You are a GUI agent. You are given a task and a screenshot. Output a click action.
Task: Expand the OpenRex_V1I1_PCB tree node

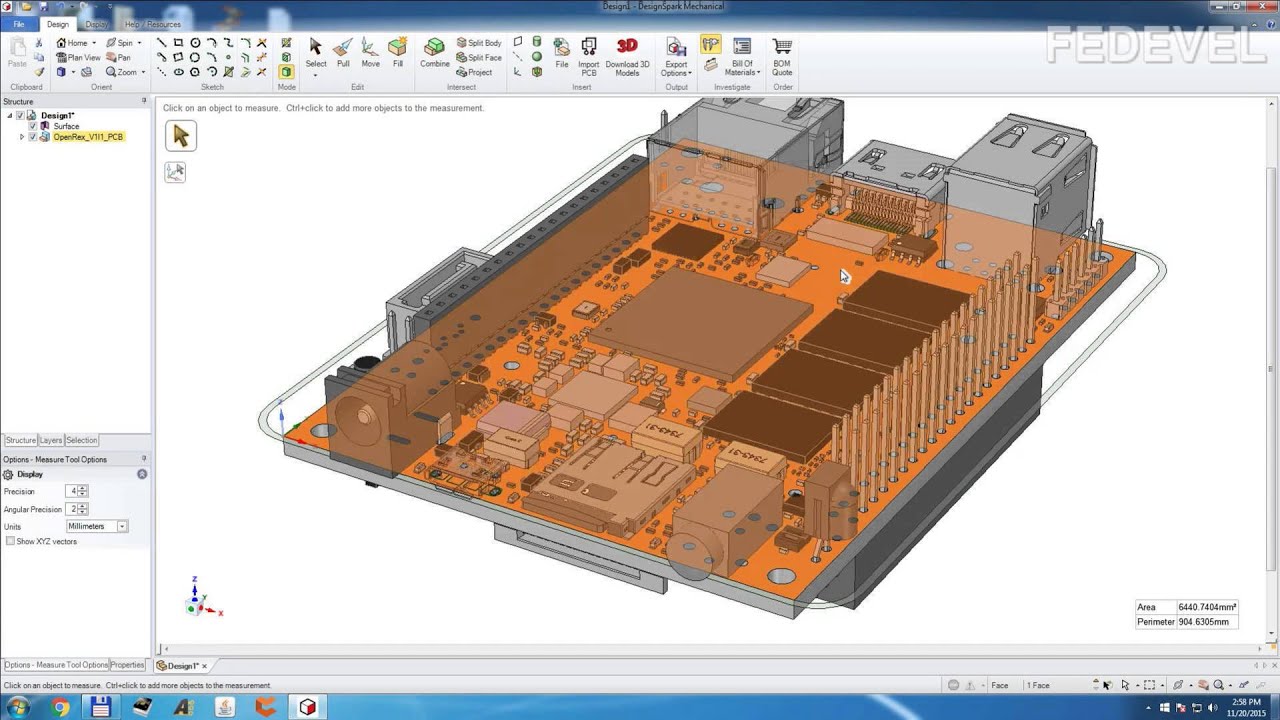pyautogui.click(x=22, y=137)
